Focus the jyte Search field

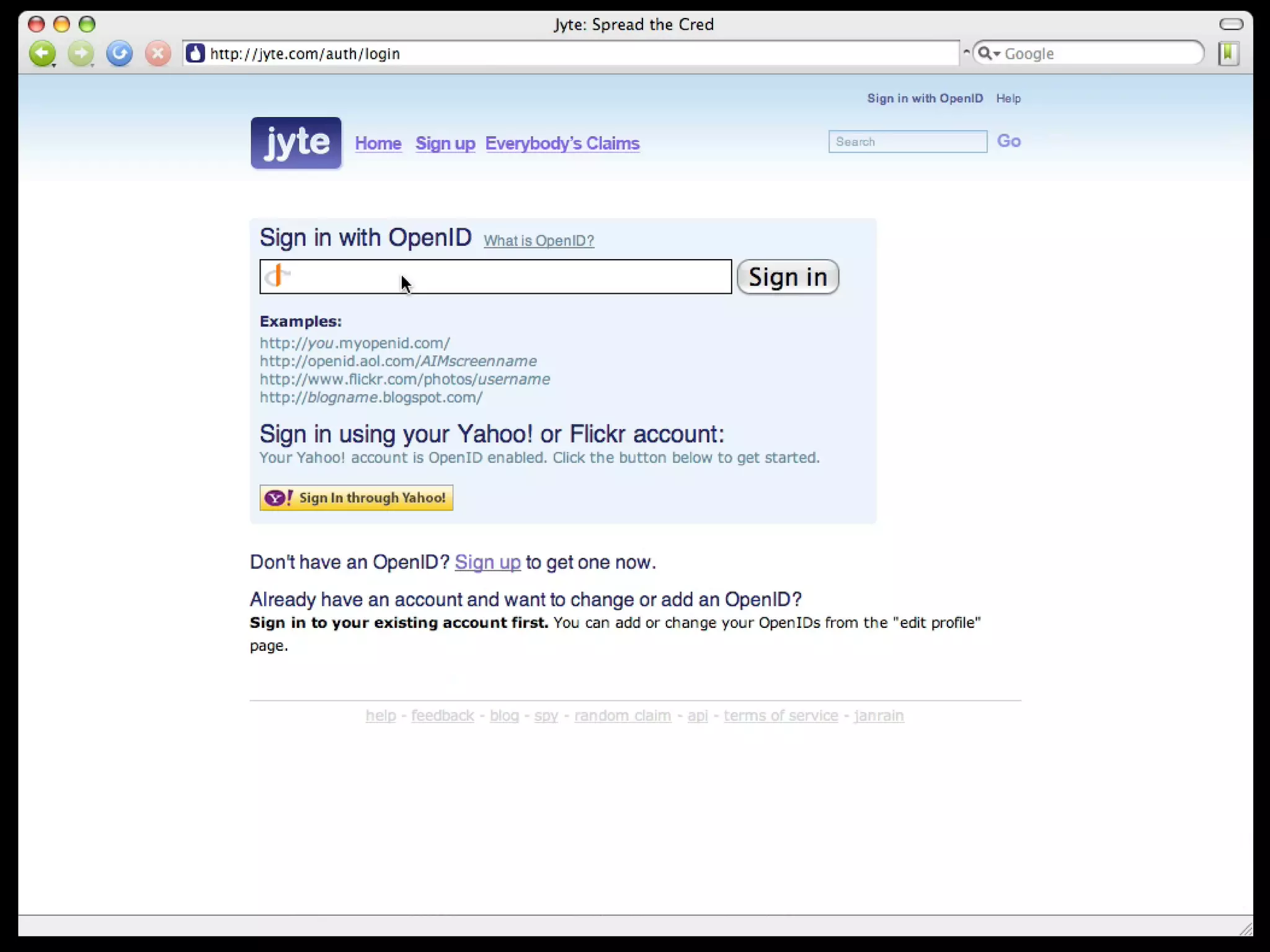[907, 141]
